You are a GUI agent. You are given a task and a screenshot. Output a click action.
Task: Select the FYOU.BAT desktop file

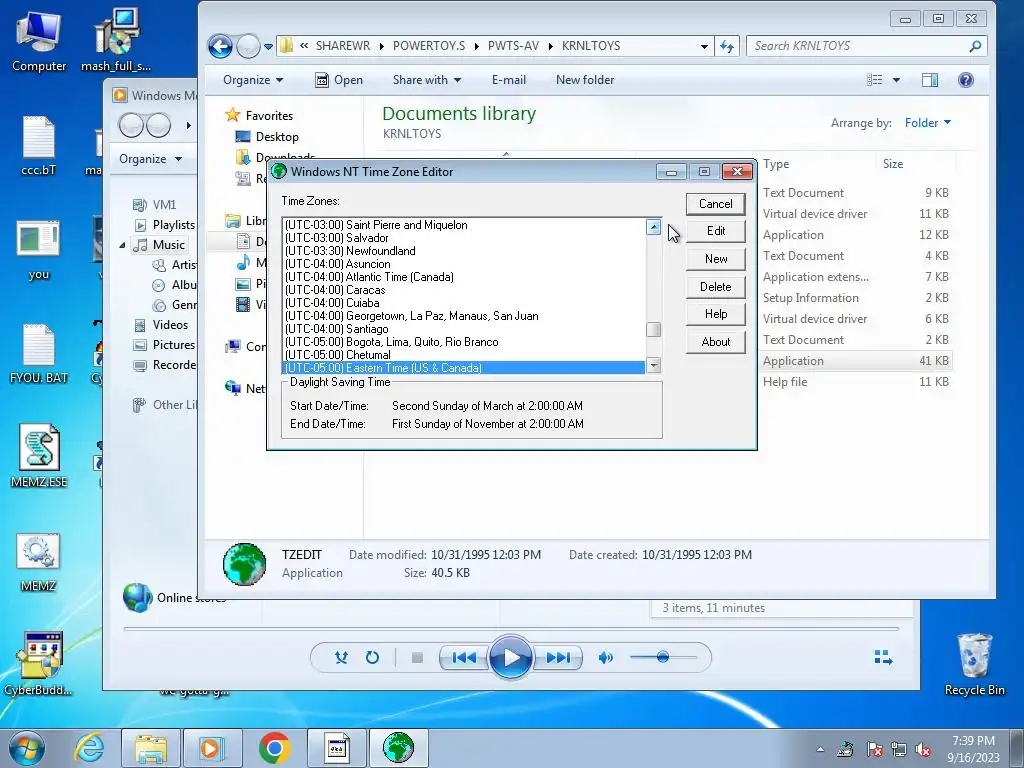(39, 353)
